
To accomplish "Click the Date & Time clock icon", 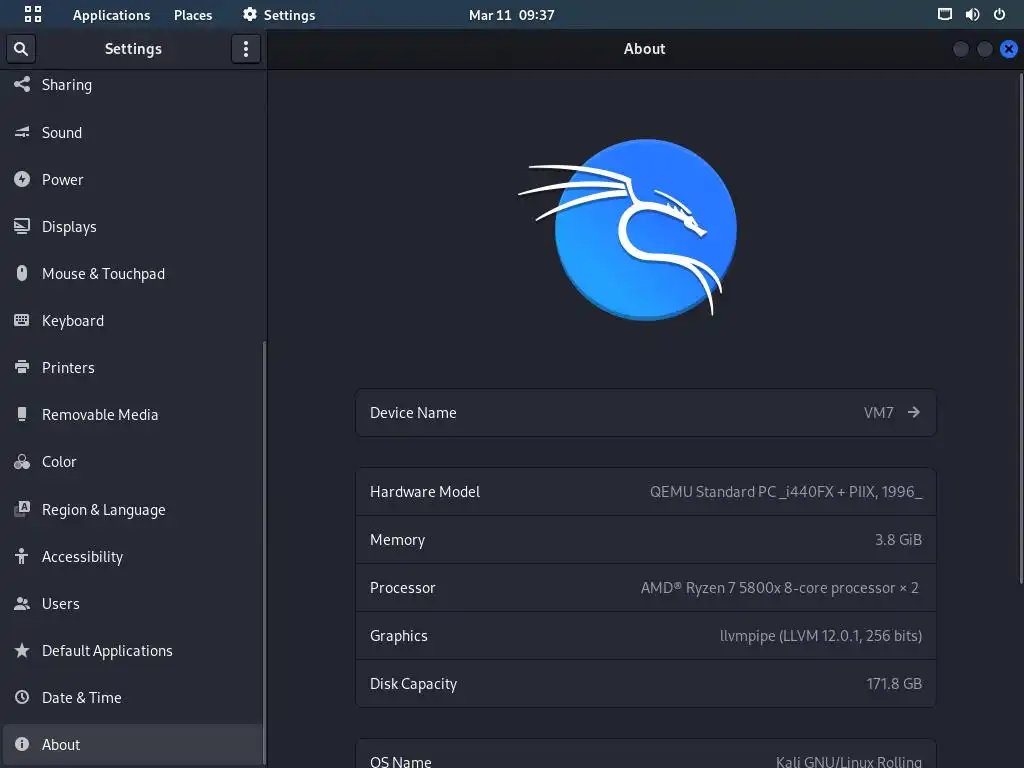I will coord(22,697).
